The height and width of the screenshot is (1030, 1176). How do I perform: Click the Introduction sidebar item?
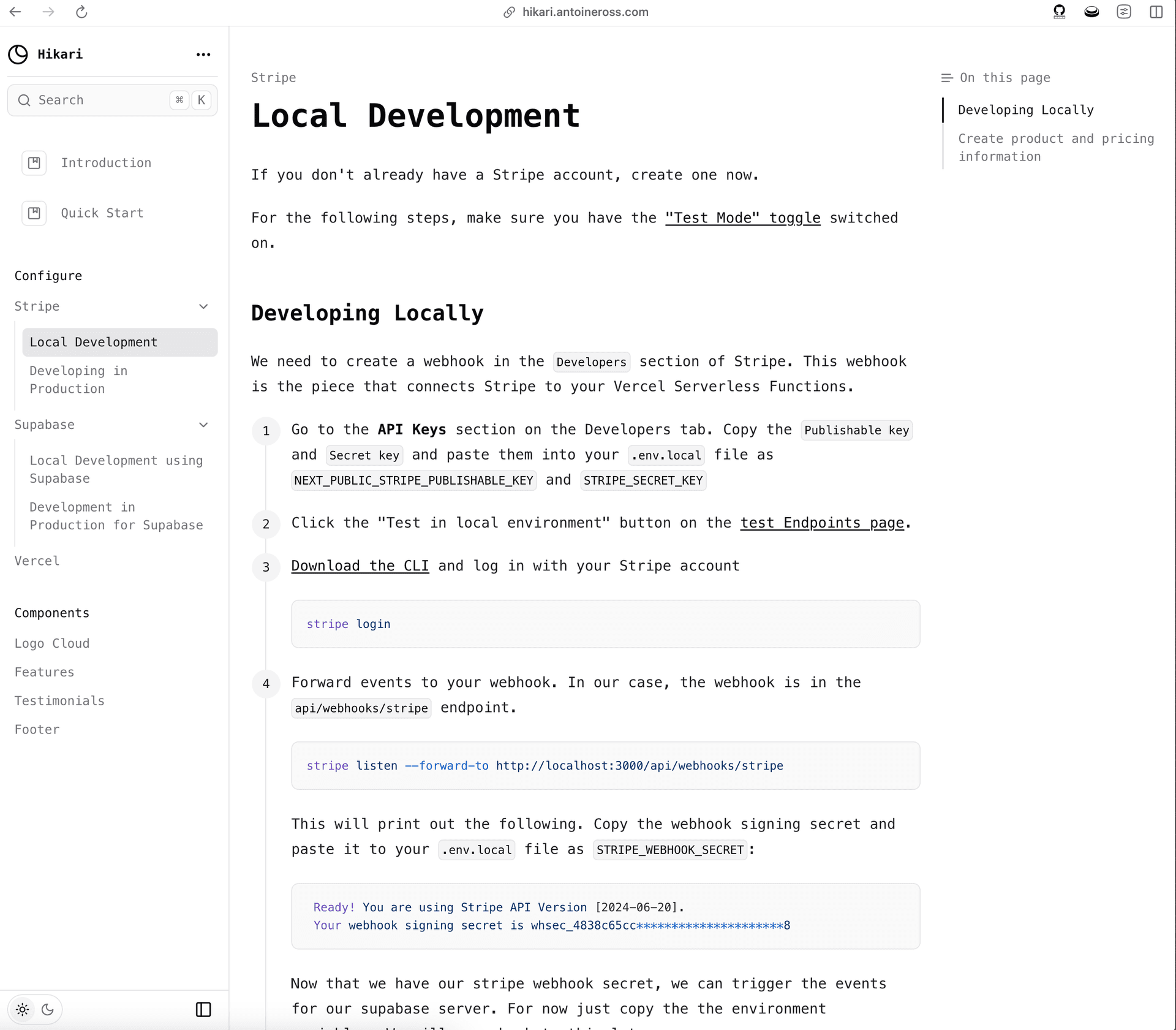tap(107, 163)
